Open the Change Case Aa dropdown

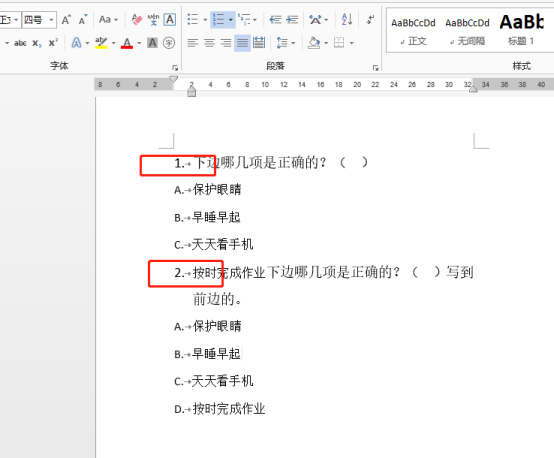[x=108, y=19]
